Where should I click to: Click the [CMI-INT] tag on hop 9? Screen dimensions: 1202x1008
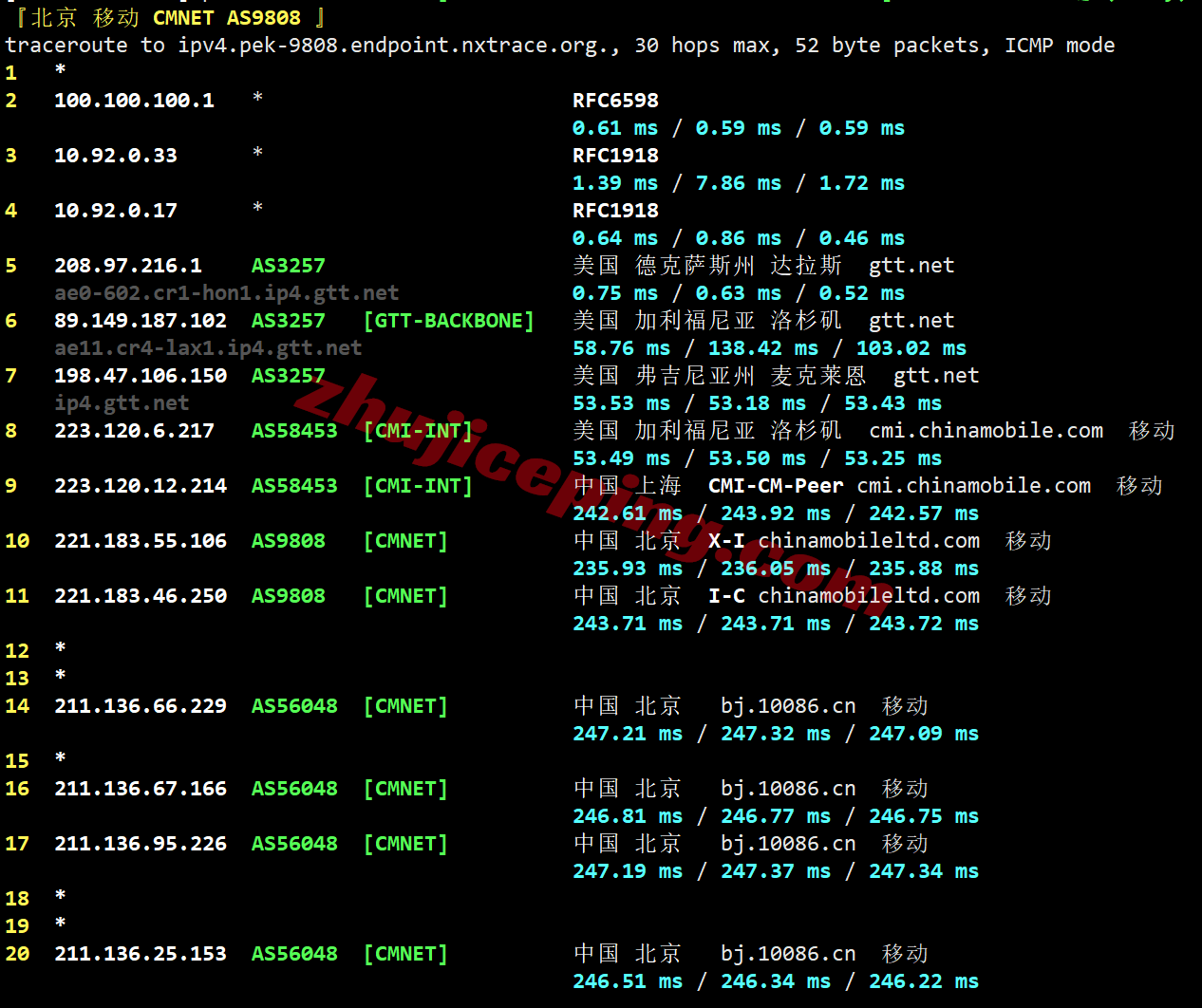click(x=418, y=486)
